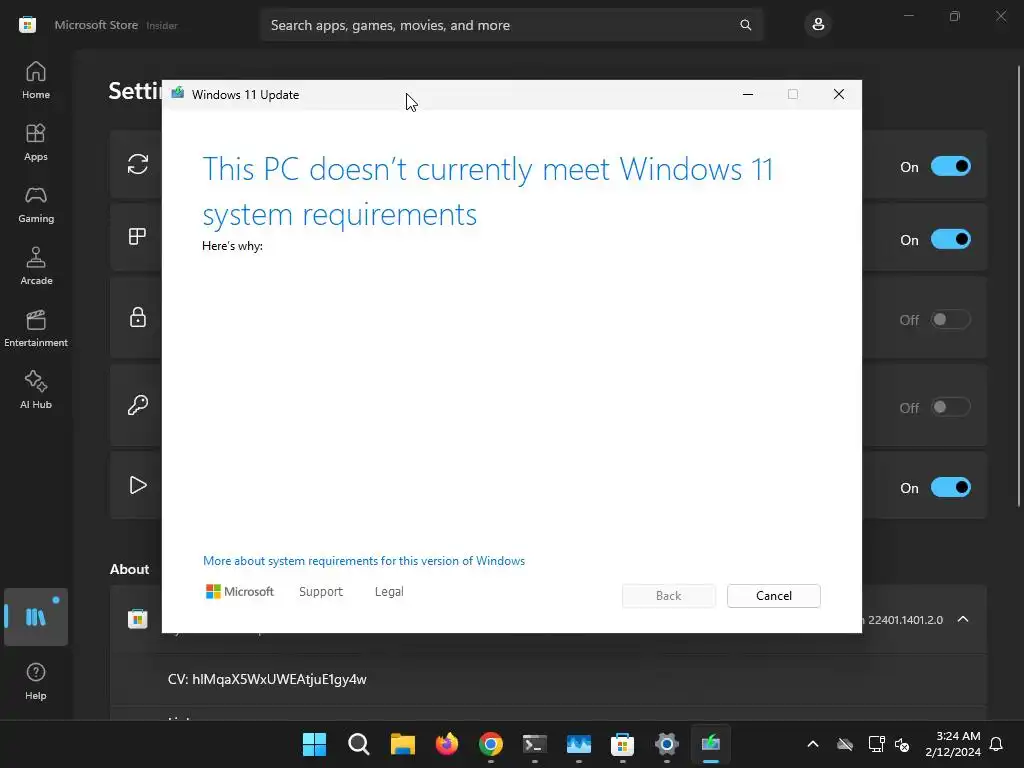Image resolution: width=1024 pixels, height=768 pixels.
Task: Click the Store app icon in About section
Action: point(138,618)
